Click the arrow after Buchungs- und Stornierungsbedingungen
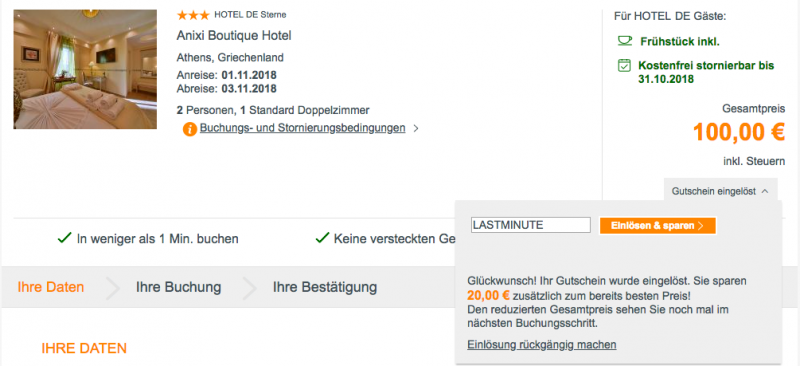This screenshot has height=366, width=800. click(416, 129)
